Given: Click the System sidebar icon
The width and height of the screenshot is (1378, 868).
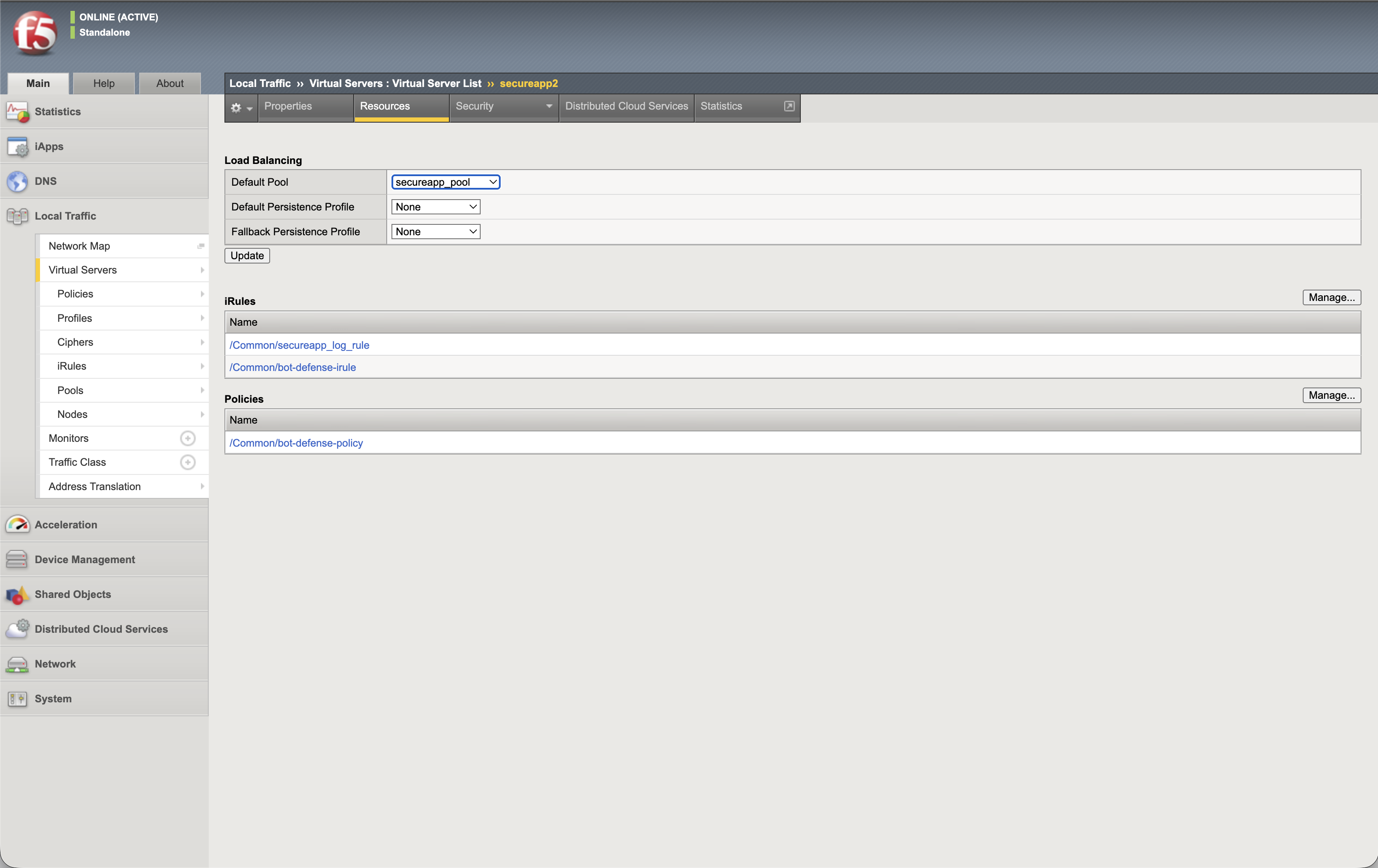Looking at the screenshot, I should [17, 699].
